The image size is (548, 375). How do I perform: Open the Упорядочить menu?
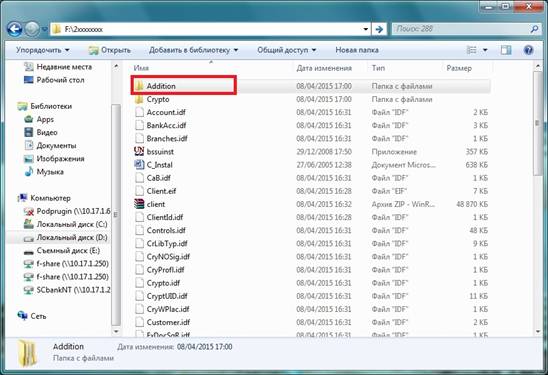[x=43, y=50]
